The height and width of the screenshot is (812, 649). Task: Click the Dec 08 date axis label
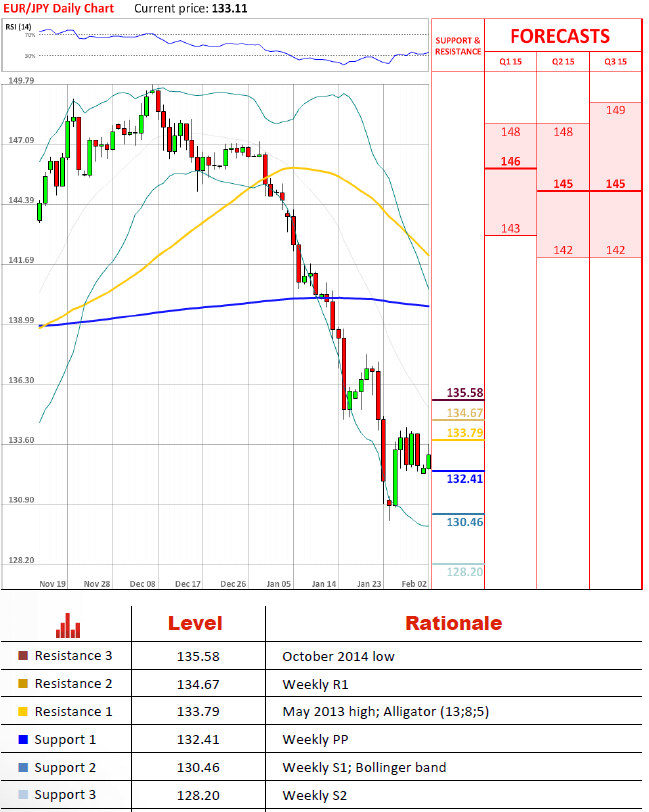pyautogui.click(x=142, y=584)
